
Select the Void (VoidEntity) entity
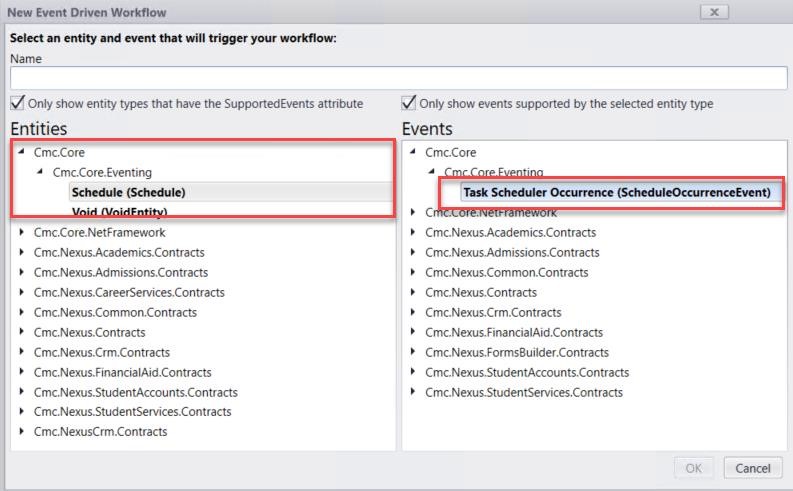point(119,212)
